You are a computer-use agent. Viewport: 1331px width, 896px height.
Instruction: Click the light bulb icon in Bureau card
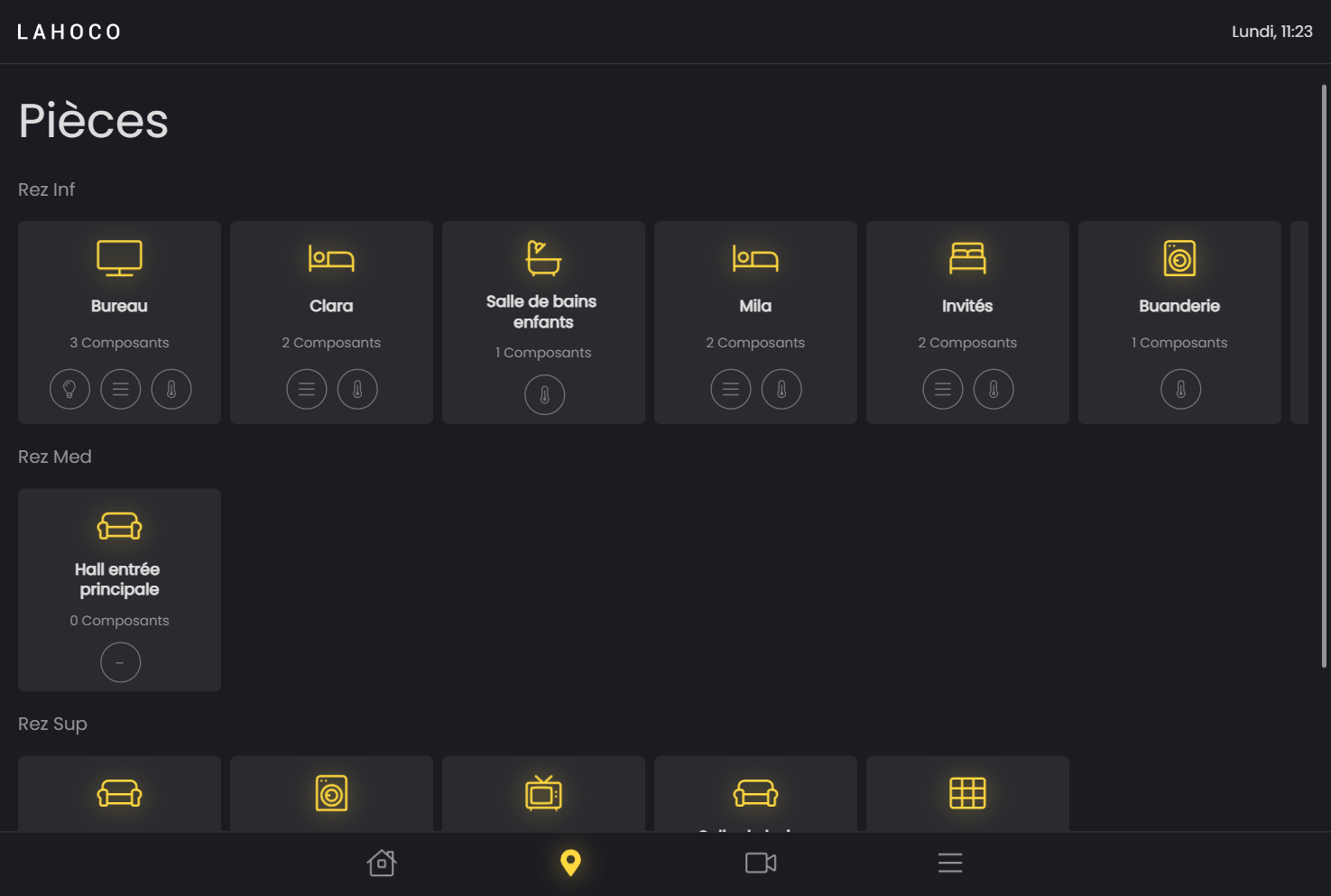point(69,390)
